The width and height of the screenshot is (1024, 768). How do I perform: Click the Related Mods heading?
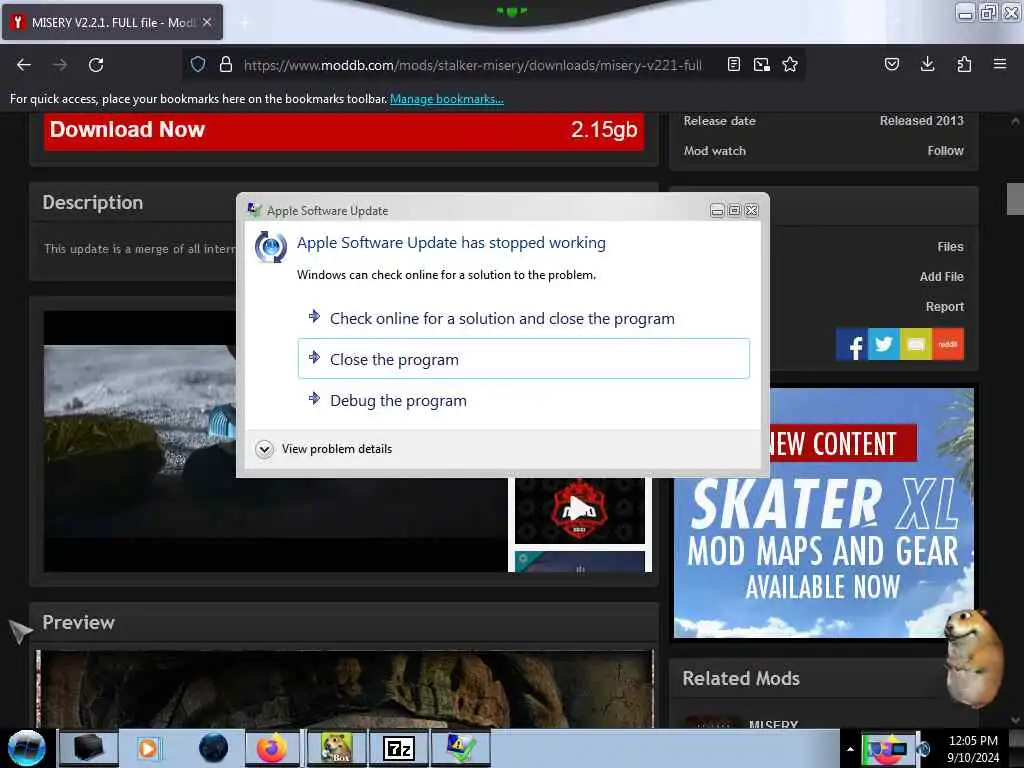(x=741, y=679)
